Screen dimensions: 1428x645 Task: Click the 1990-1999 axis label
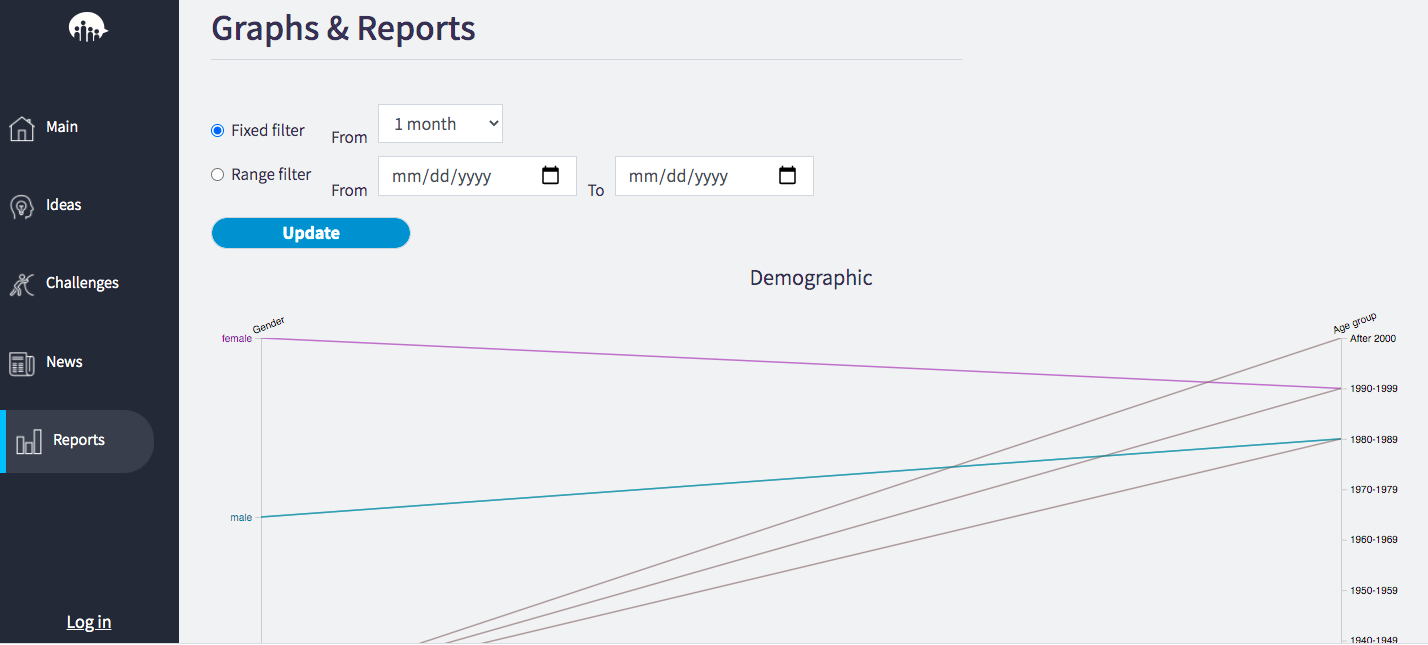pyautogui.click(x=1374, y=388)
